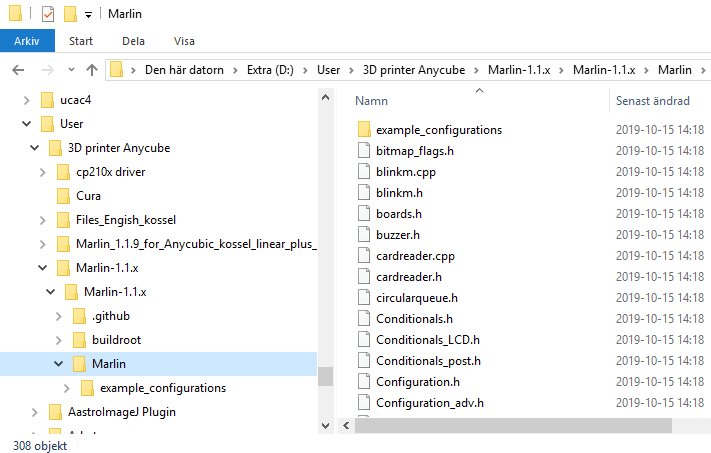Select the cardreader.cpp file icon
This screenshot has width=711, height=453.
[364, 255]
